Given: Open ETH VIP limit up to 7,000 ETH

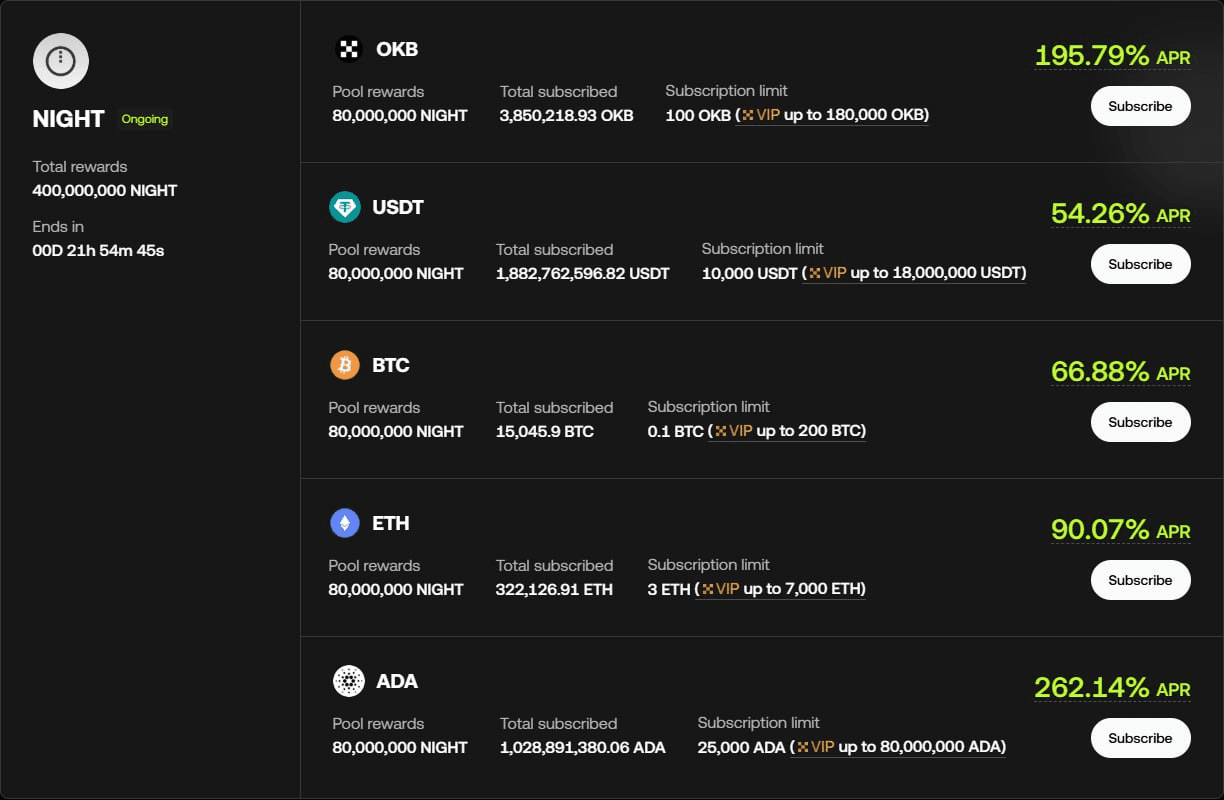Looking at the screenshot, I should (x=782, y=589).
